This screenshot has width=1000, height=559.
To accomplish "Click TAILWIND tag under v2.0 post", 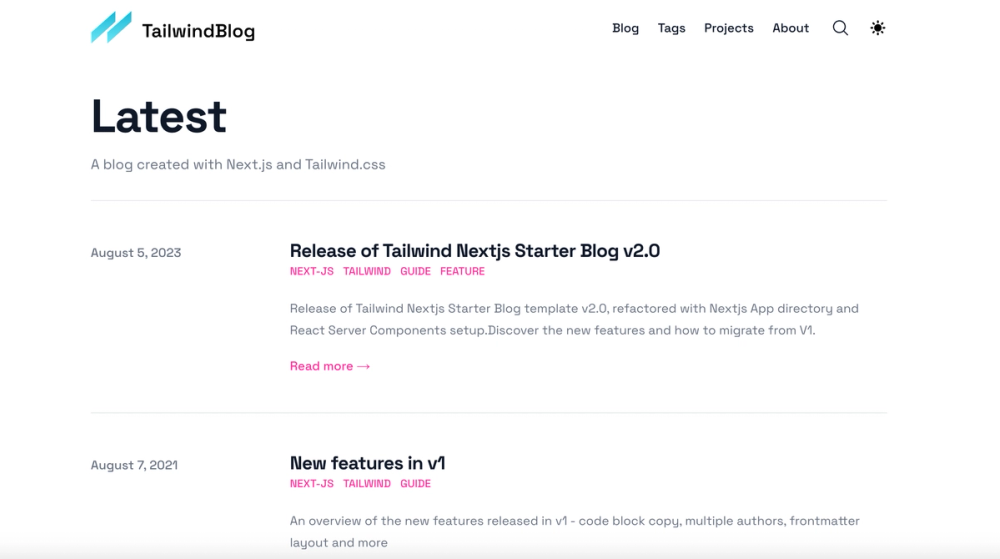I will click(x=367, y=271).
